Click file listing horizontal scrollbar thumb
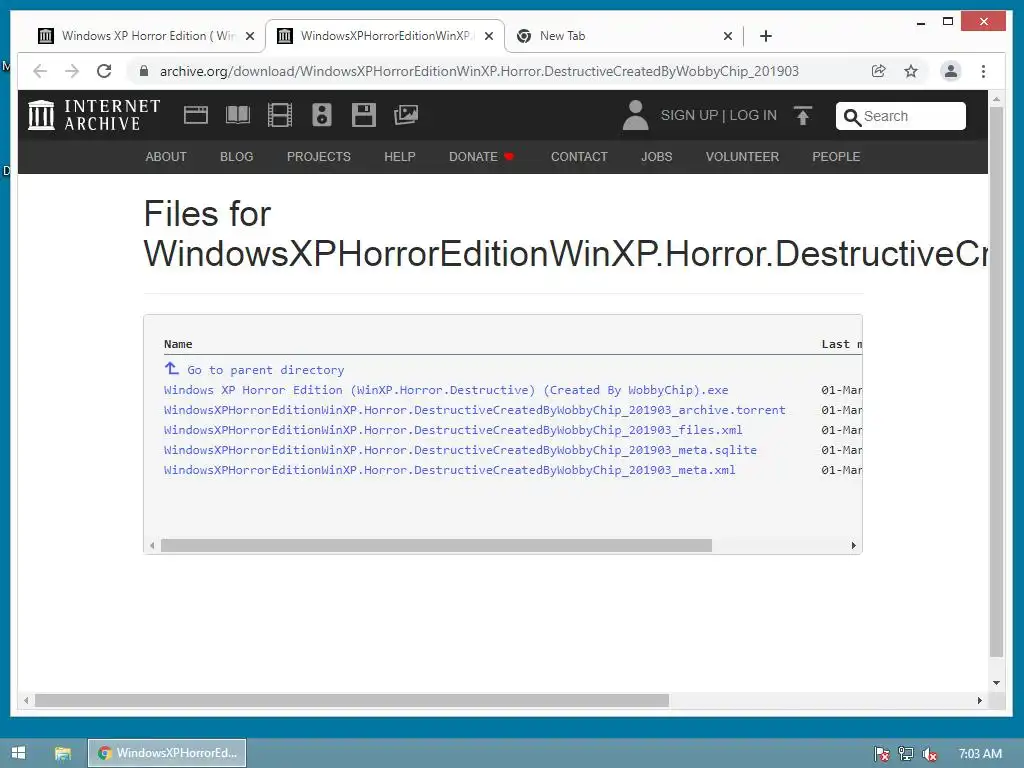1024x768 pixels. tap(436, 545)
